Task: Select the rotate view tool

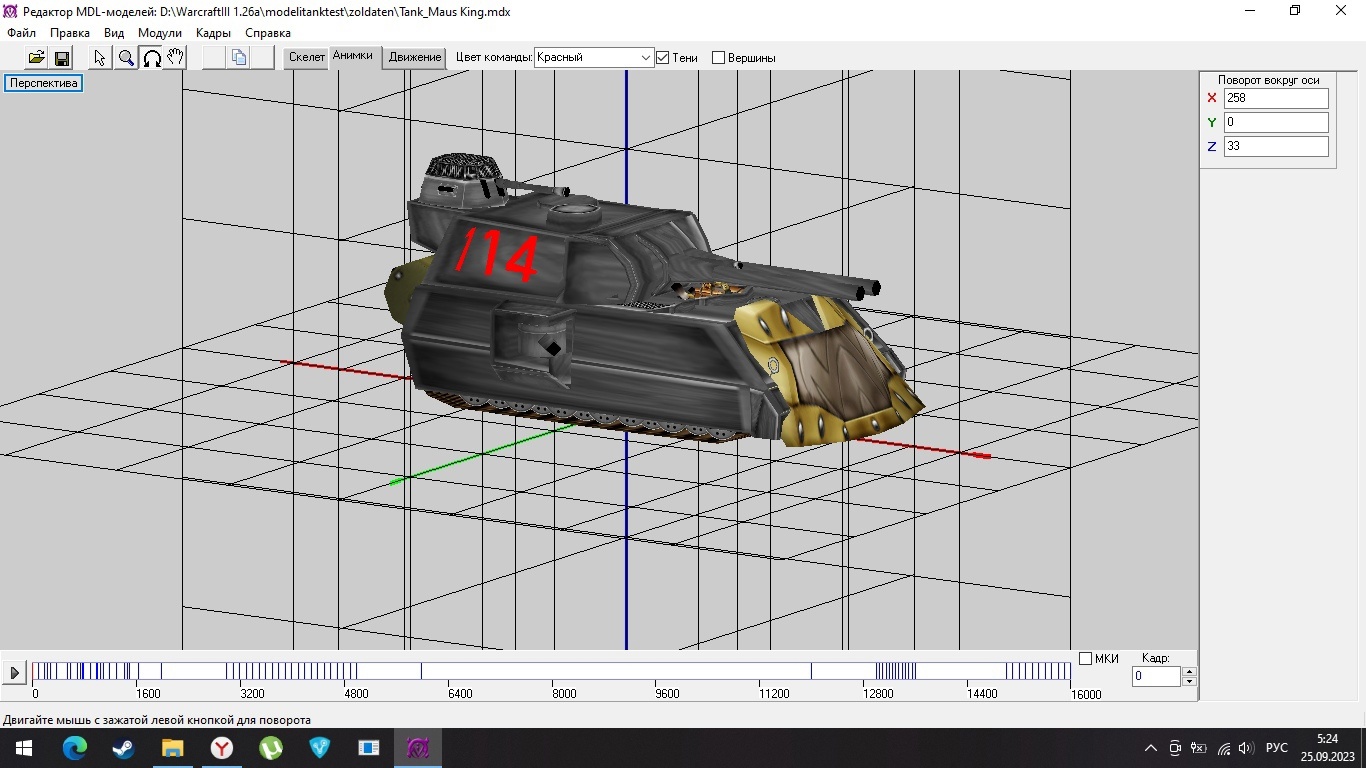Action: click(151, 58)
